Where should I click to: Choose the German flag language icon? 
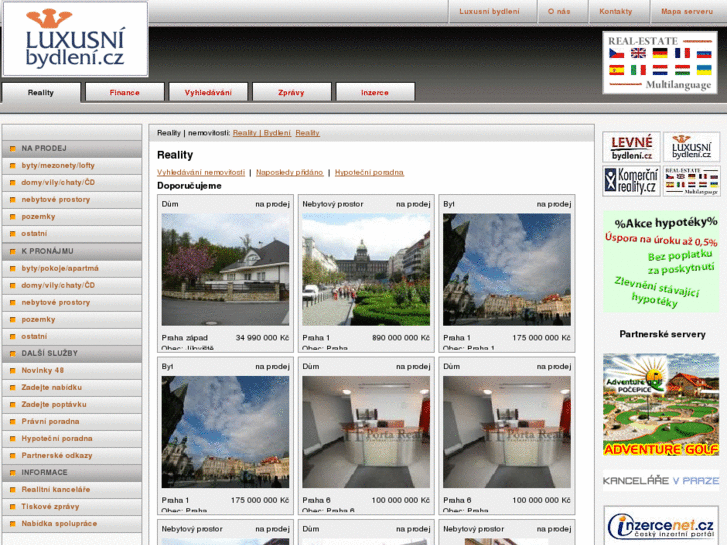point(660,54)
